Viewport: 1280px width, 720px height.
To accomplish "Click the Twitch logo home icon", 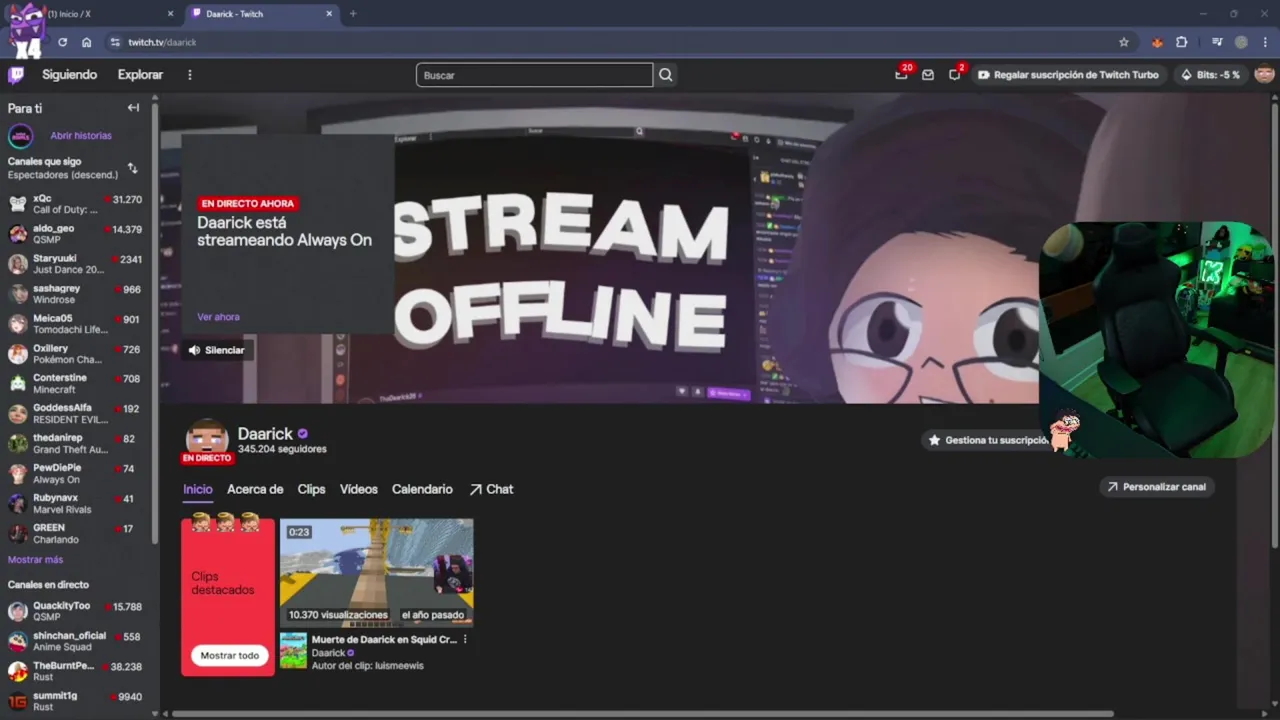I will pos(16,75).
